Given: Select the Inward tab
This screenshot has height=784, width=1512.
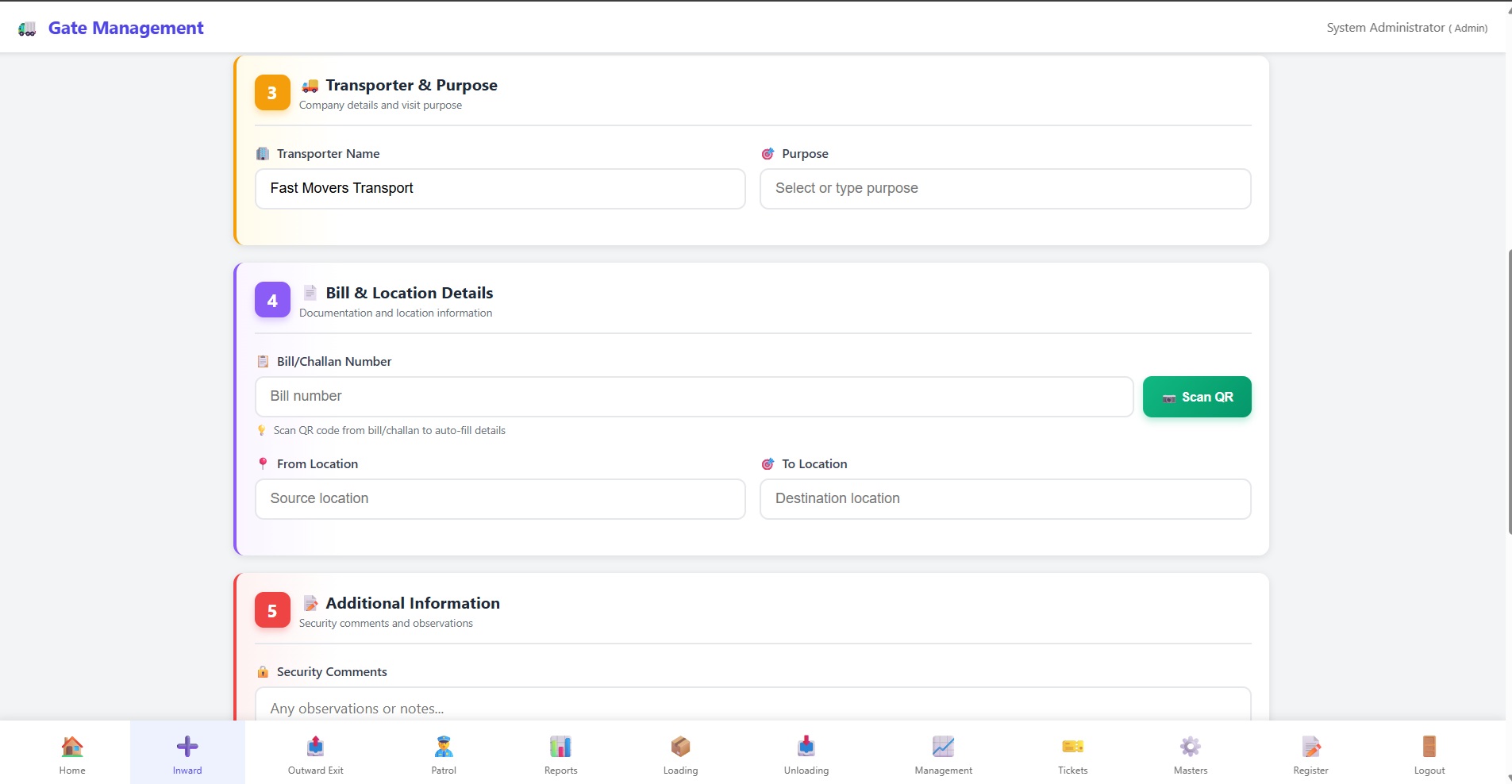Looking at the screenshot, I should coord(187,754).
